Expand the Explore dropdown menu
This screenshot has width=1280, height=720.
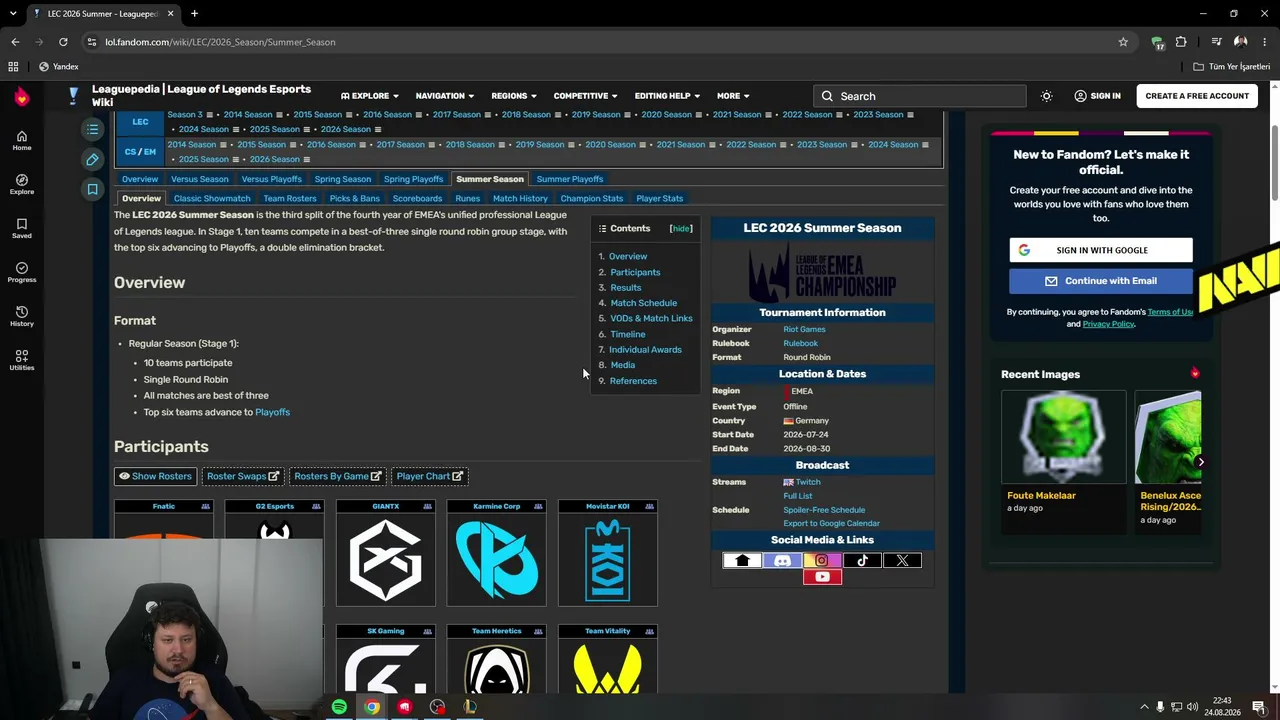pyautogui.click(x=370, y=96)
